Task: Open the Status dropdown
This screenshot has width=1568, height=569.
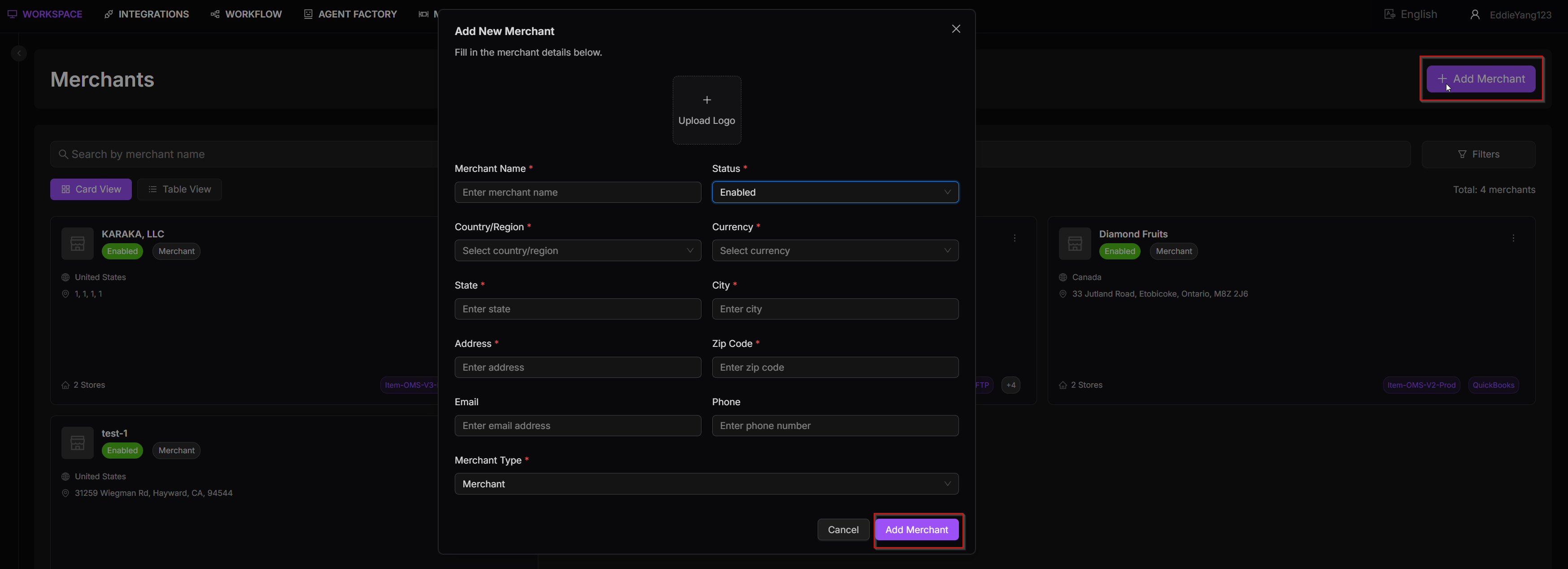Action: click(x=835, y=193)
